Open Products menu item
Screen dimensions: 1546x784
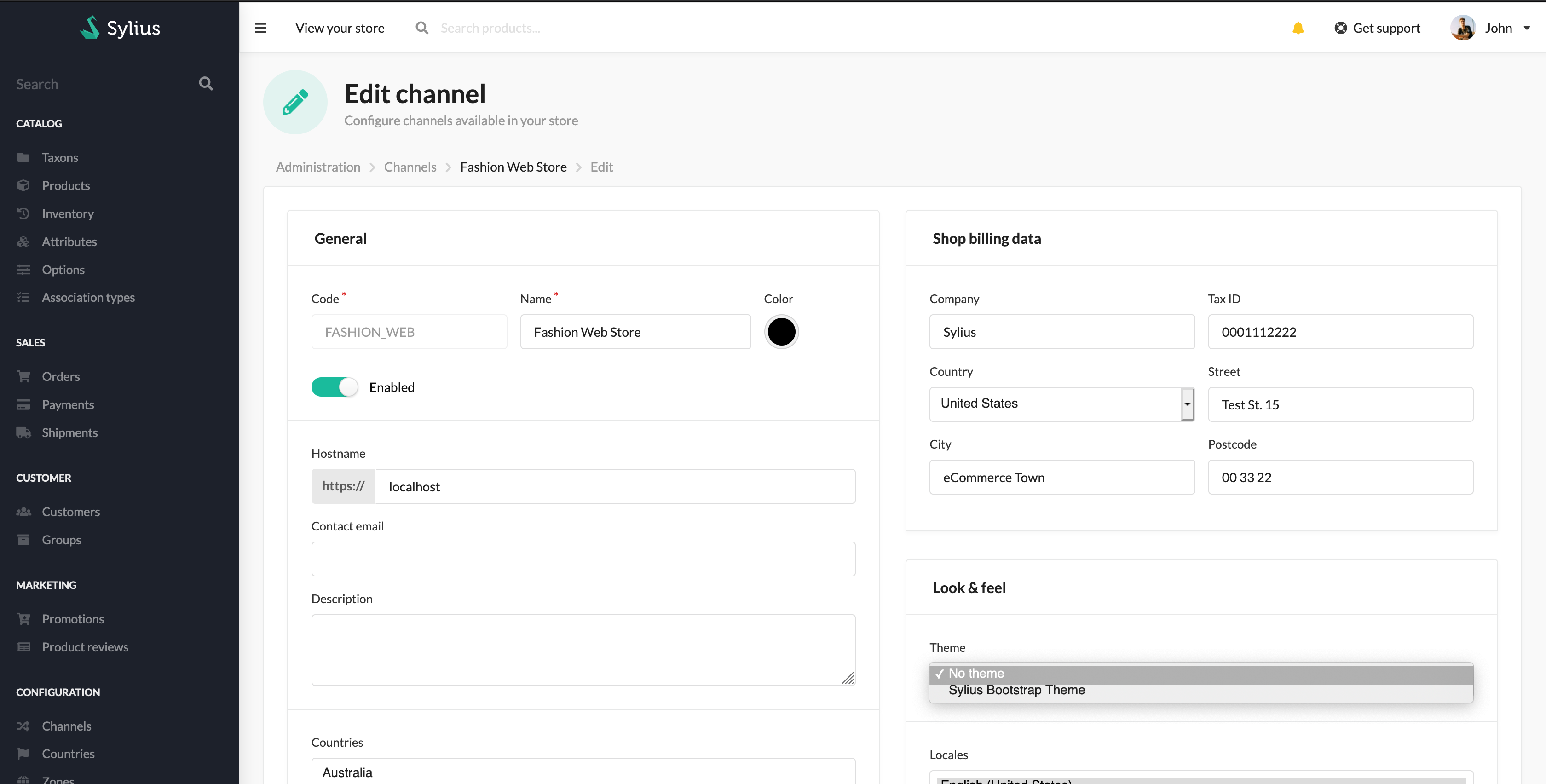pyautogui.click(x=66, y=185)
